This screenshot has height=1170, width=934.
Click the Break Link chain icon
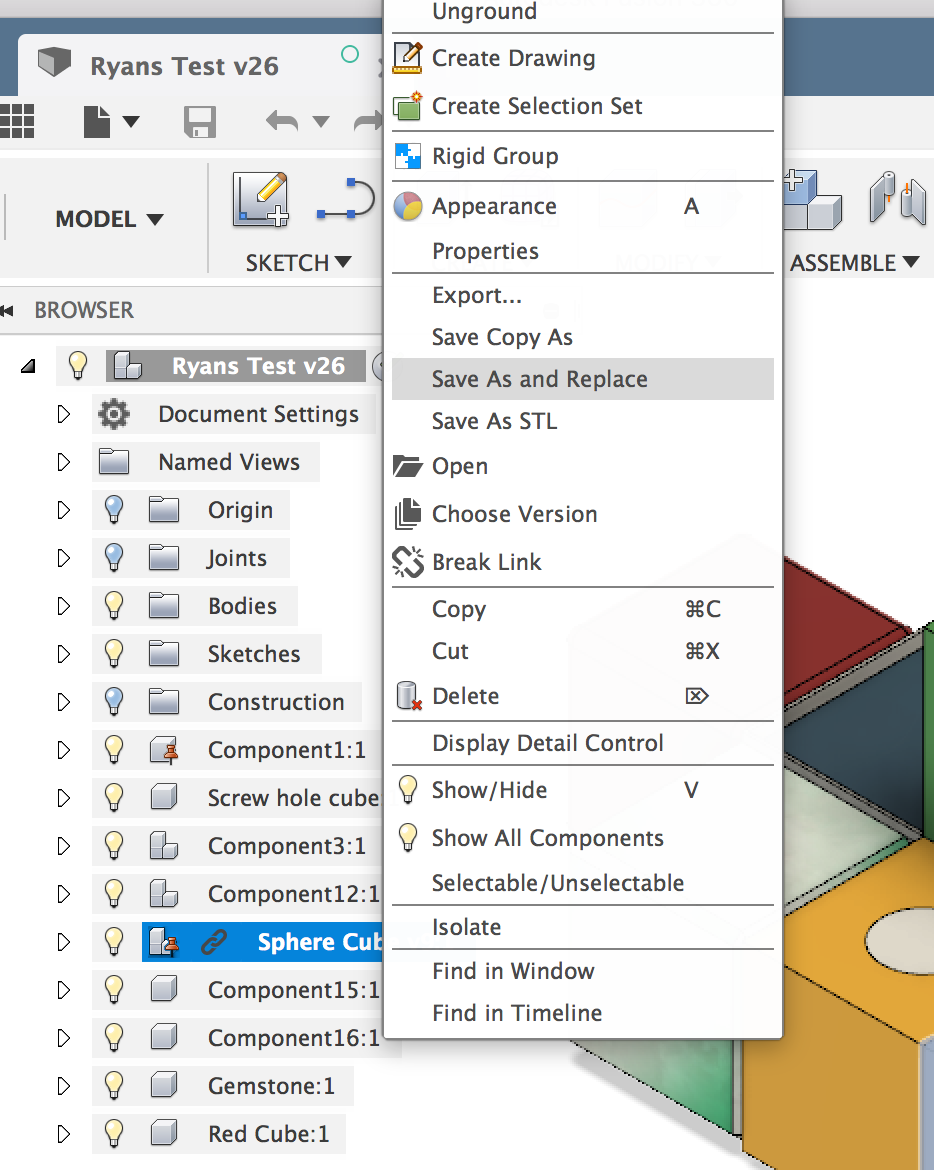408,562
